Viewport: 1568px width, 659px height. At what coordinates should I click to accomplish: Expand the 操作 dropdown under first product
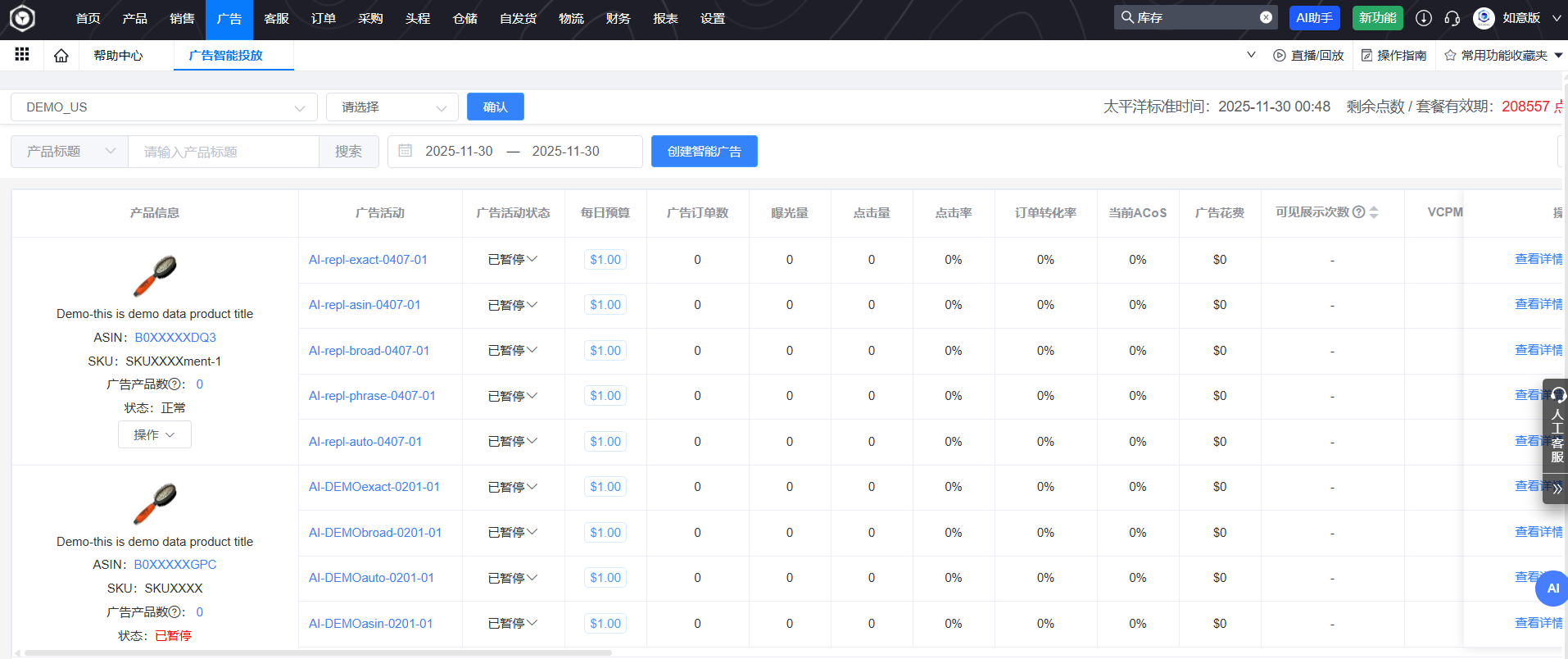pos(155,434)
